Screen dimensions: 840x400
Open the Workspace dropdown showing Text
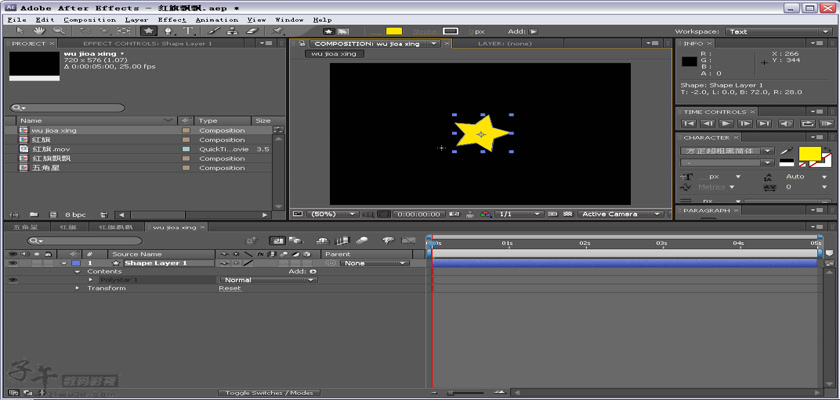(778, 31)
